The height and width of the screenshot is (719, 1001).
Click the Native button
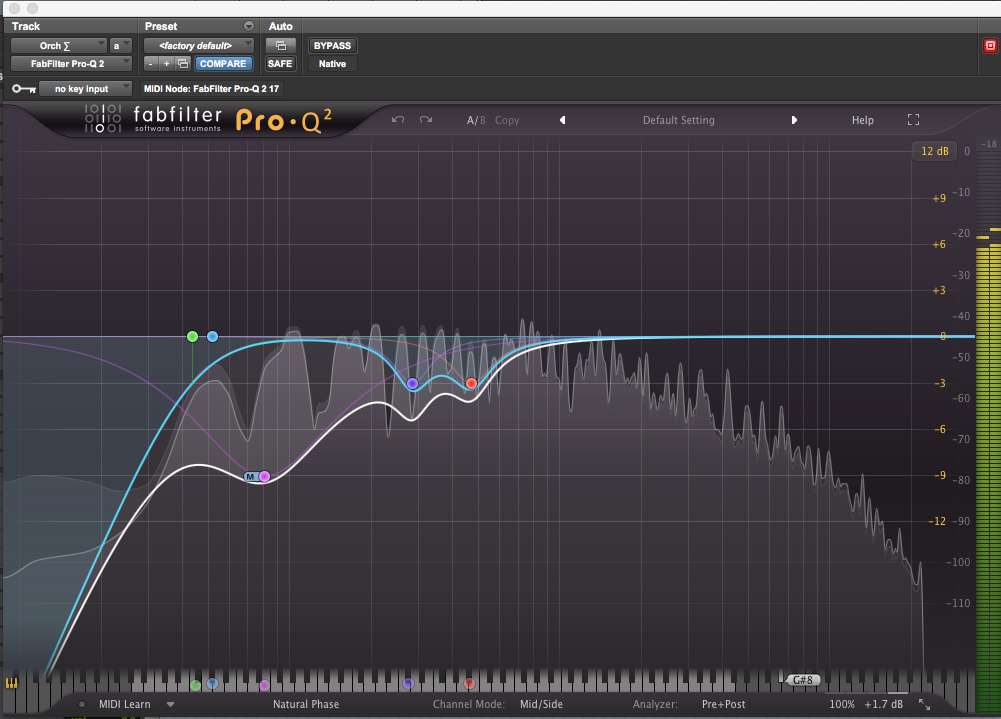(x=333, y=64)
